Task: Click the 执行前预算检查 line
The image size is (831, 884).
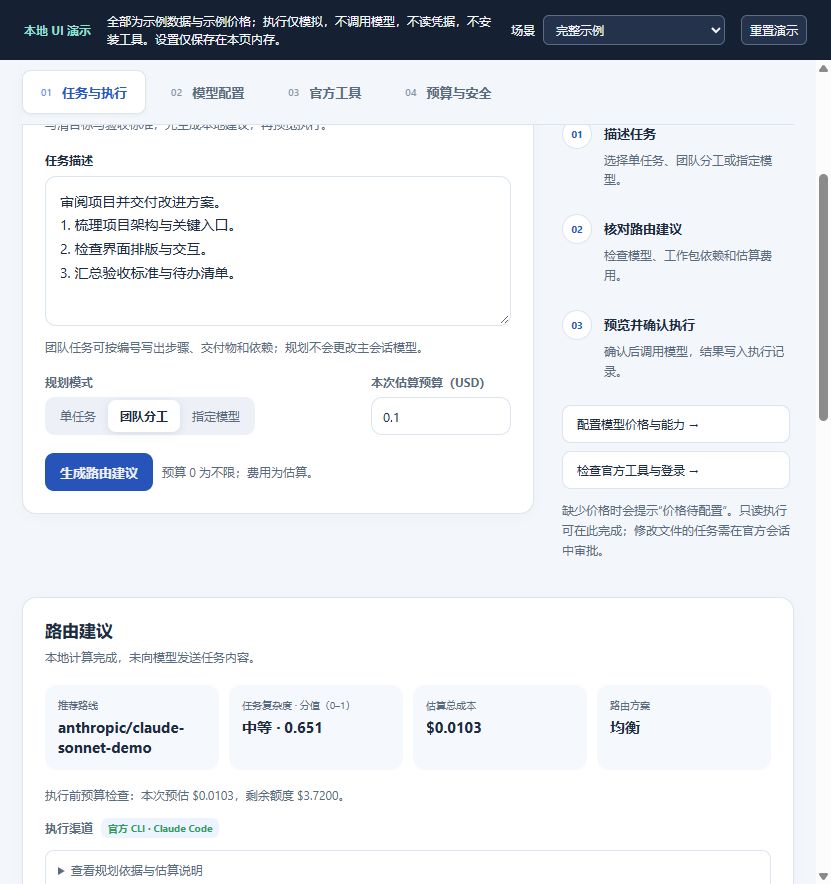Action: [x=195, y=795]
